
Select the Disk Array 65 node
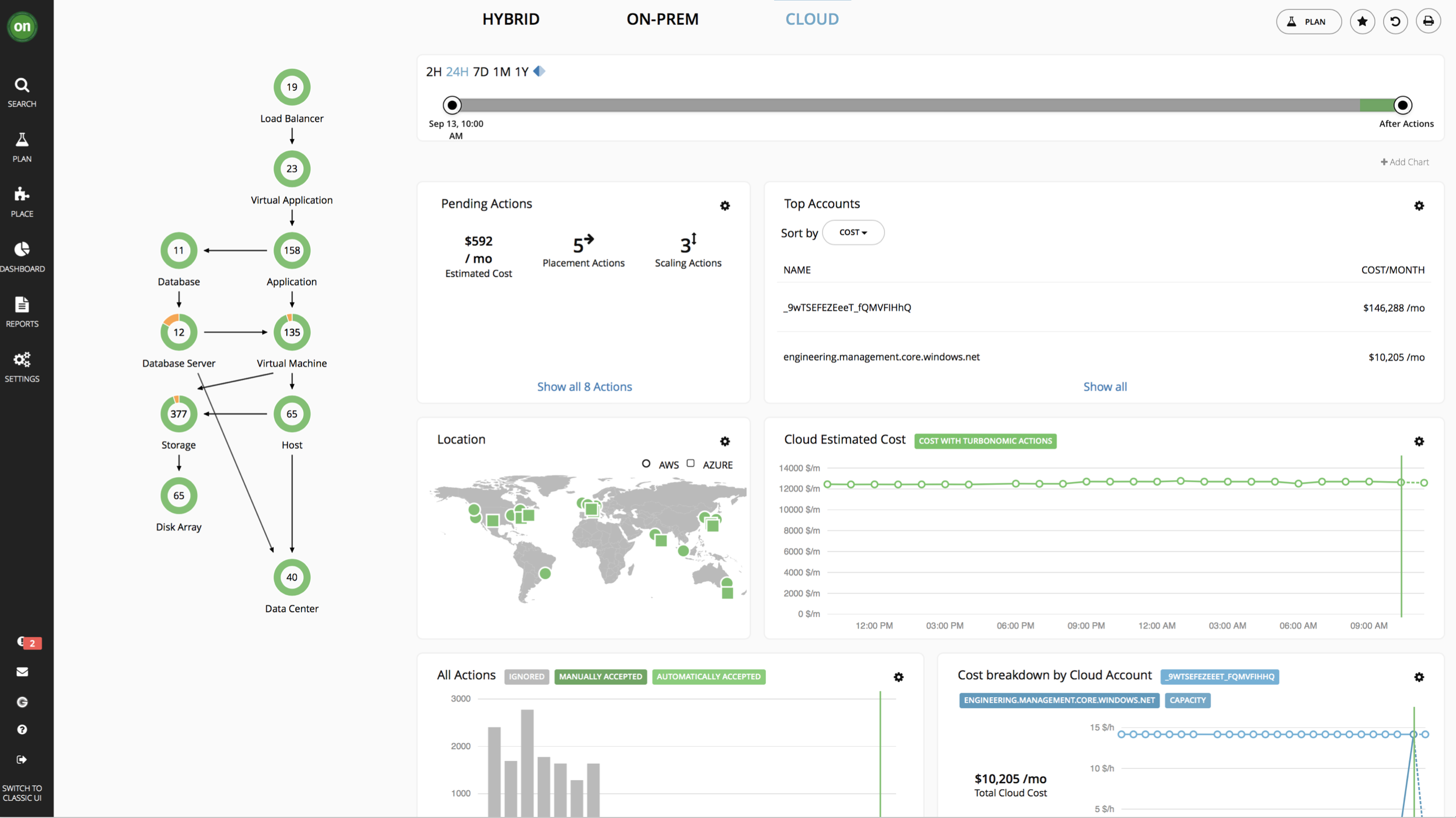tap(179, 496)
